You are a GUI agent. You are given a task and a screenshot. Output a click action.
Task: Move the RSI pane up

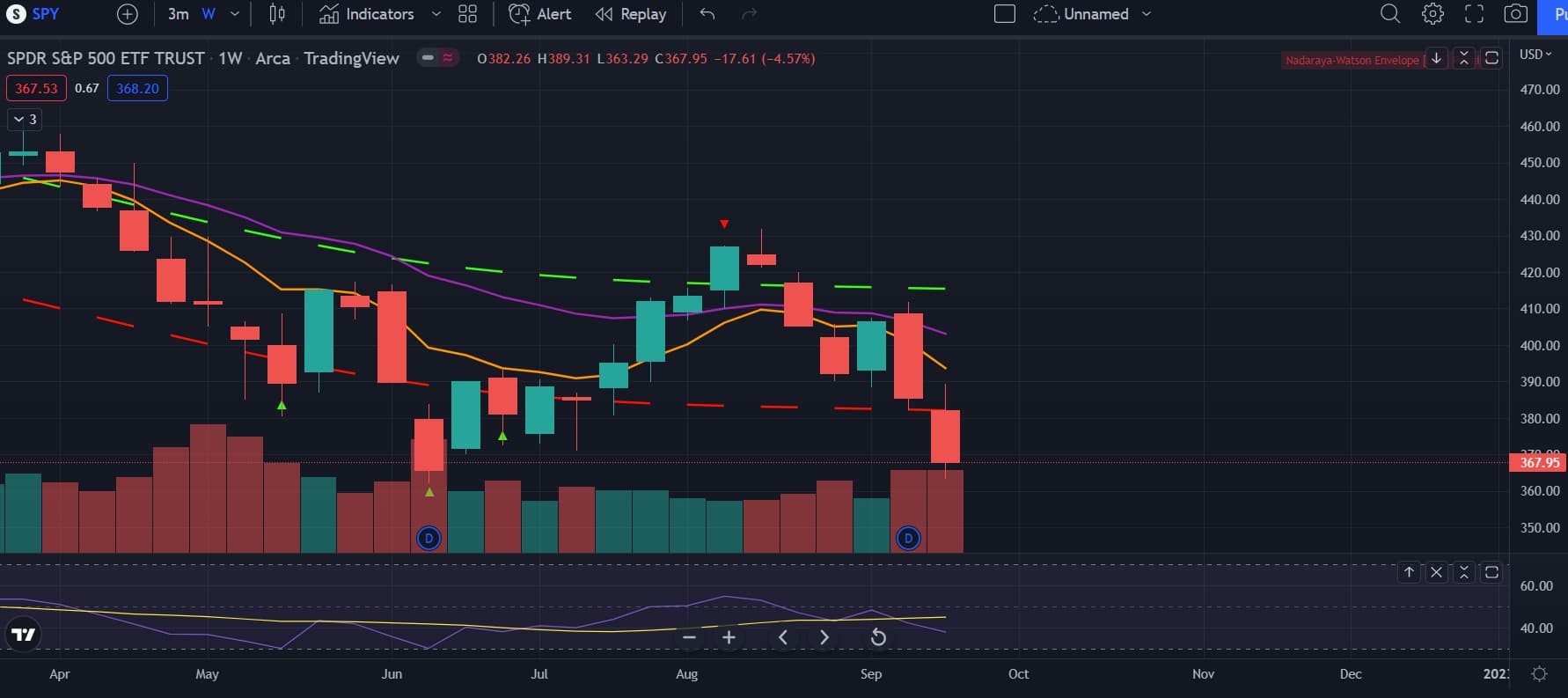pos(1409,572)
